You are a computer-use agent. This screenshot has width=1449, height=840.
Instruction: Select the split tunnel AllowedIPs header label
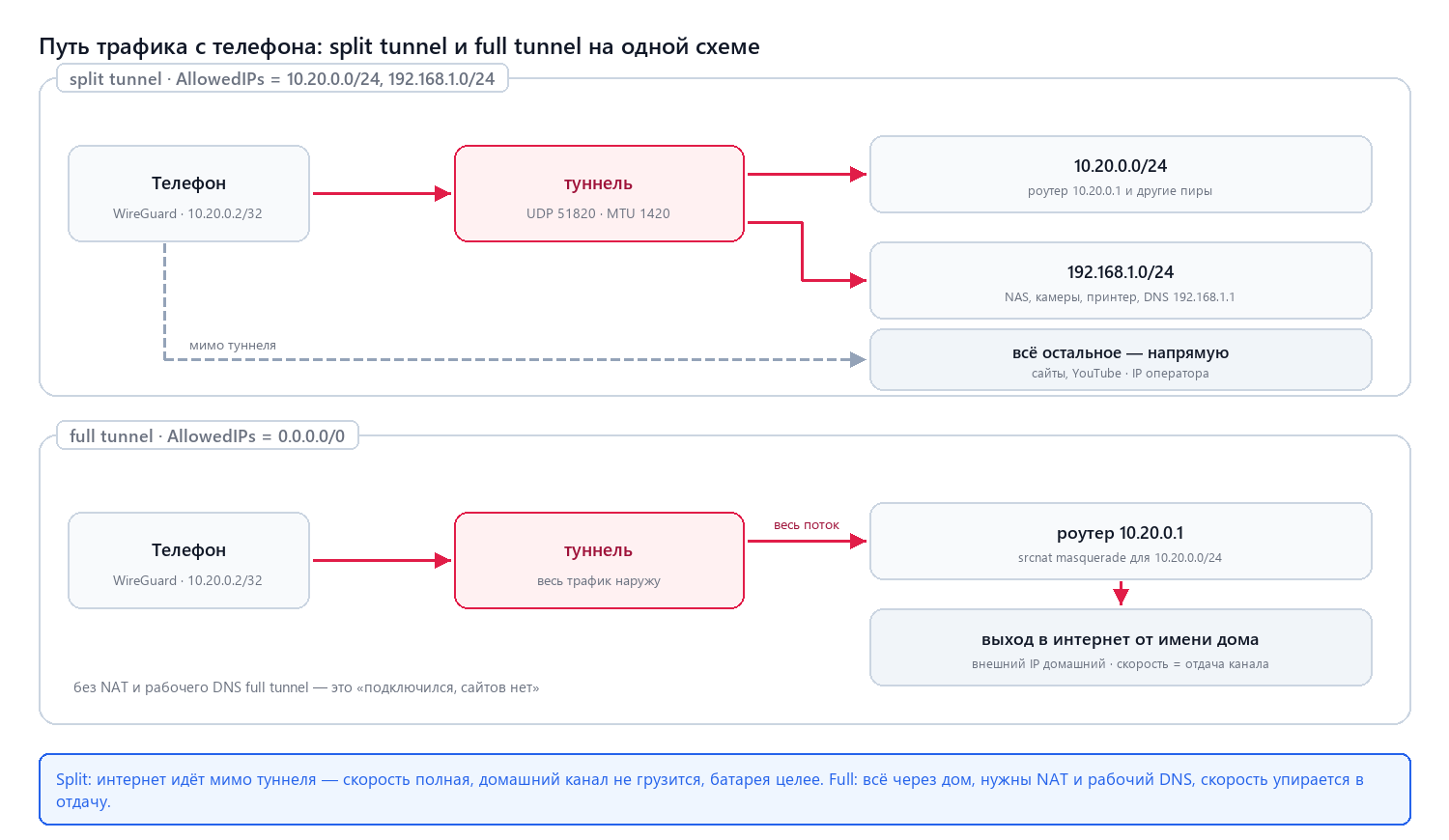(282, 79)
